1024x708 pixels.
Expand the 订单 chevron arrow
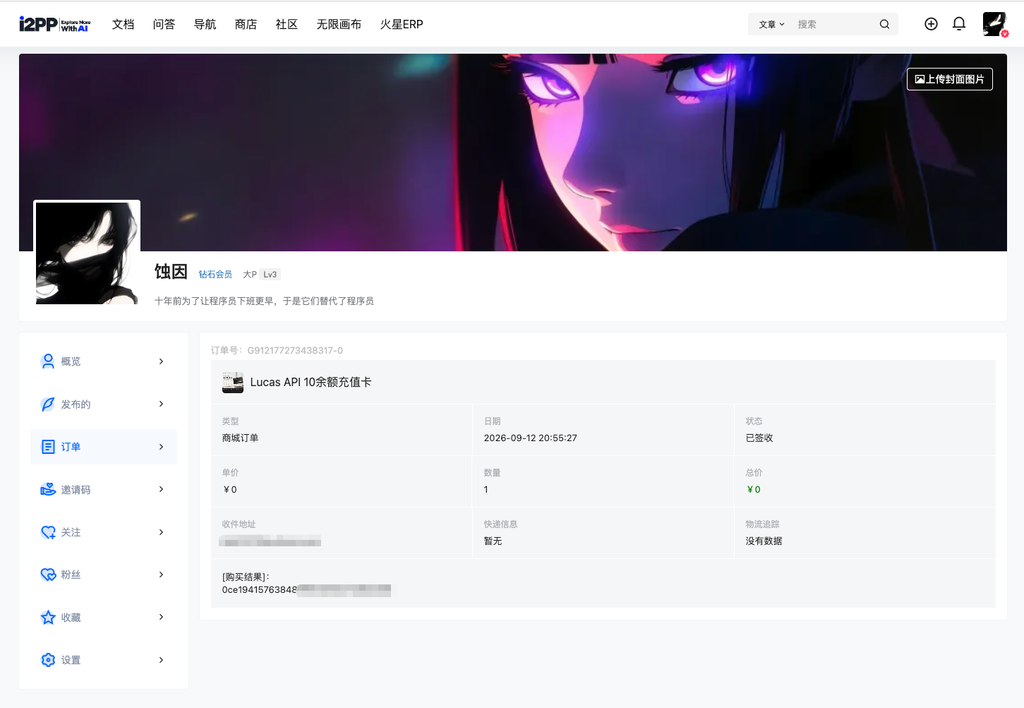click(161, 447)
